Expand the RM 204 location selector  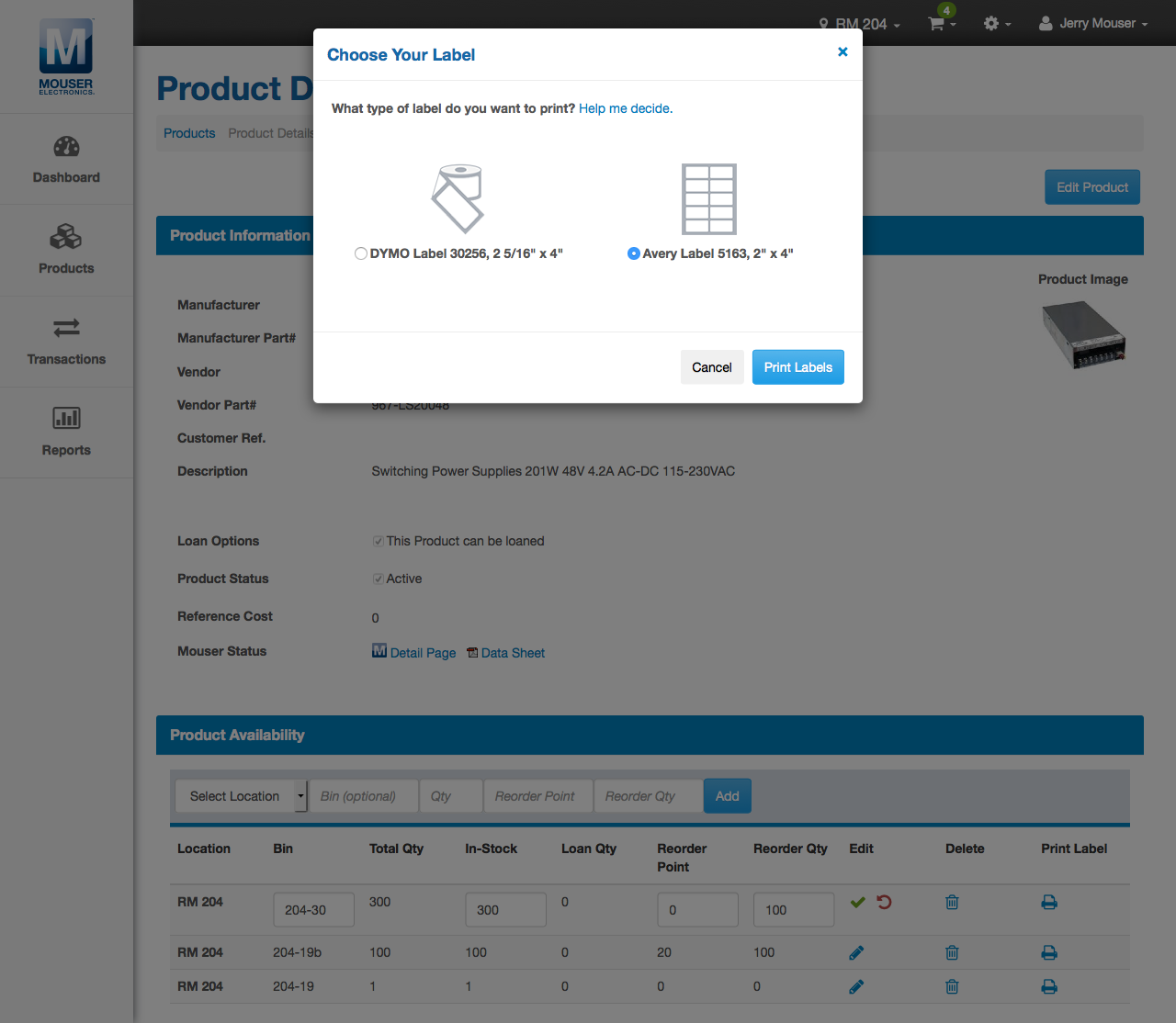click(860, 24)
